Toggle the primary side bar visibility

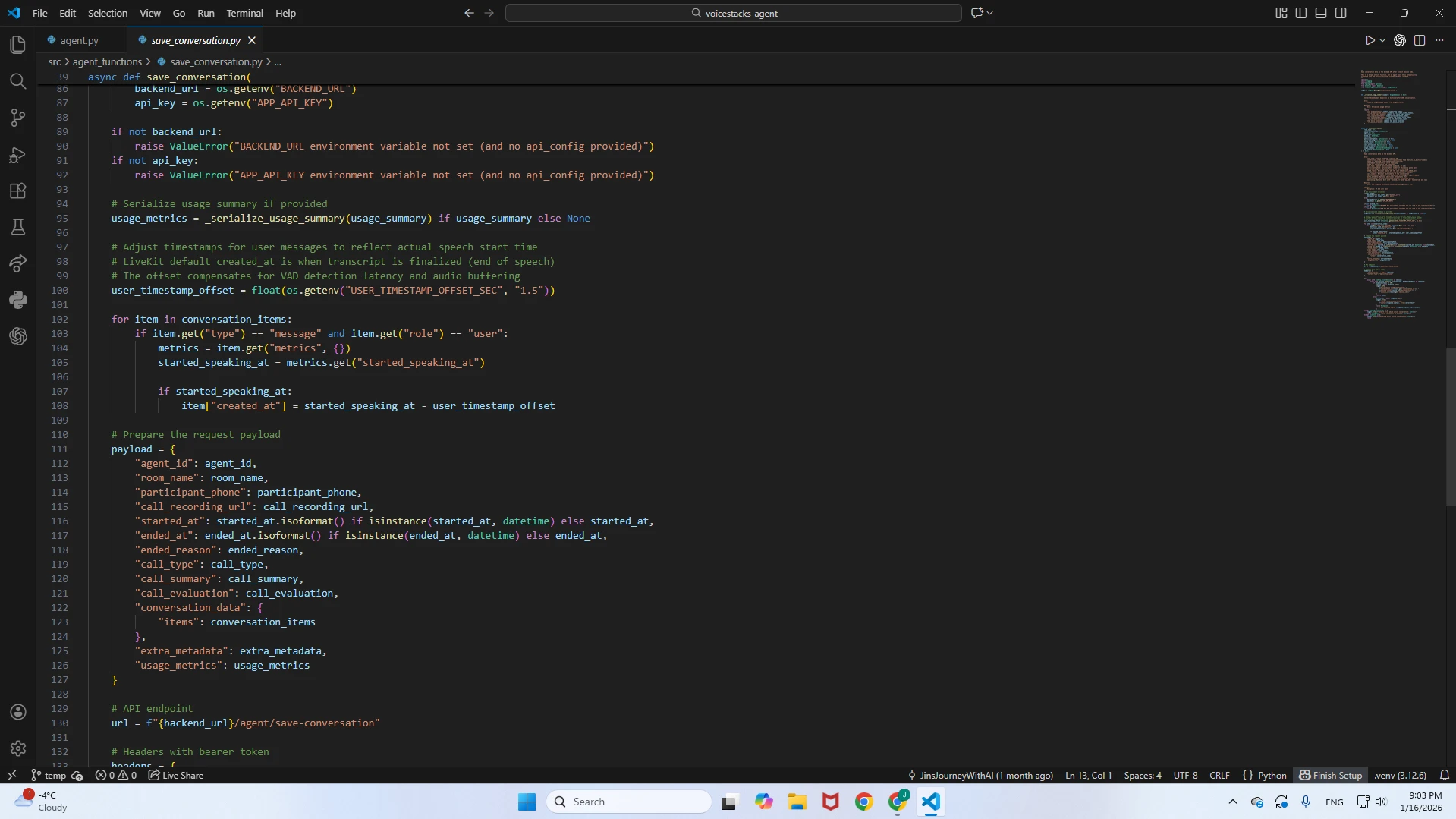coord(1301,13)
